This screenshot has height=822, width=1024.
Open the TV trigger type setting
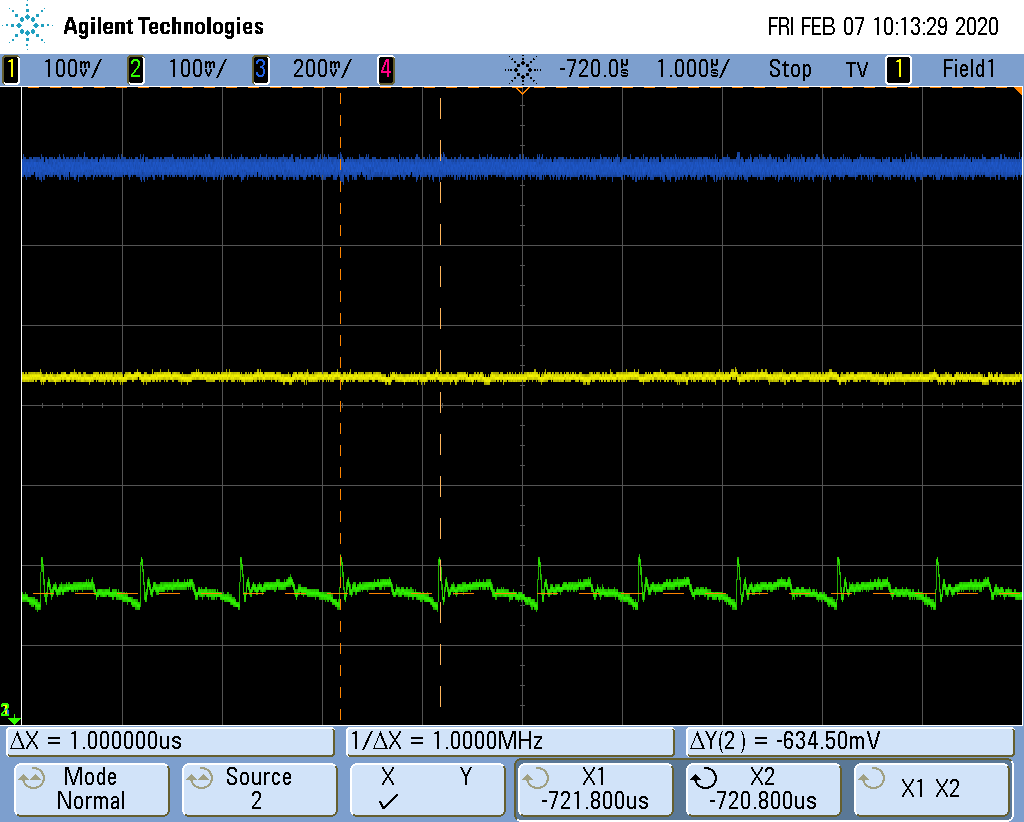click(857, 69)
